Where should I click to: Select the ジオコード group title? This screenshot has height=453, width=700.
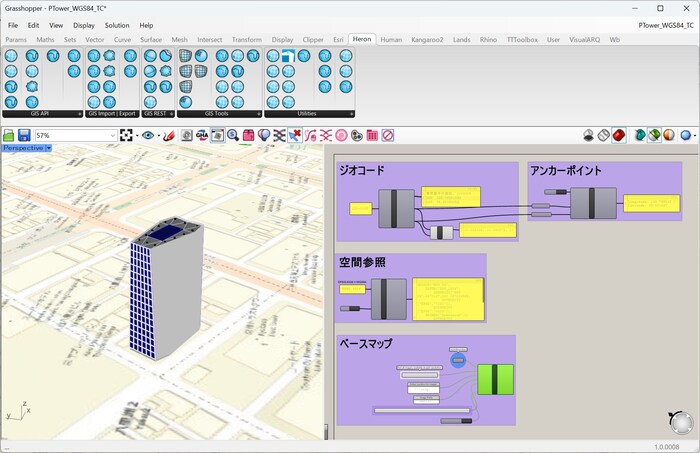click(363, 171)
